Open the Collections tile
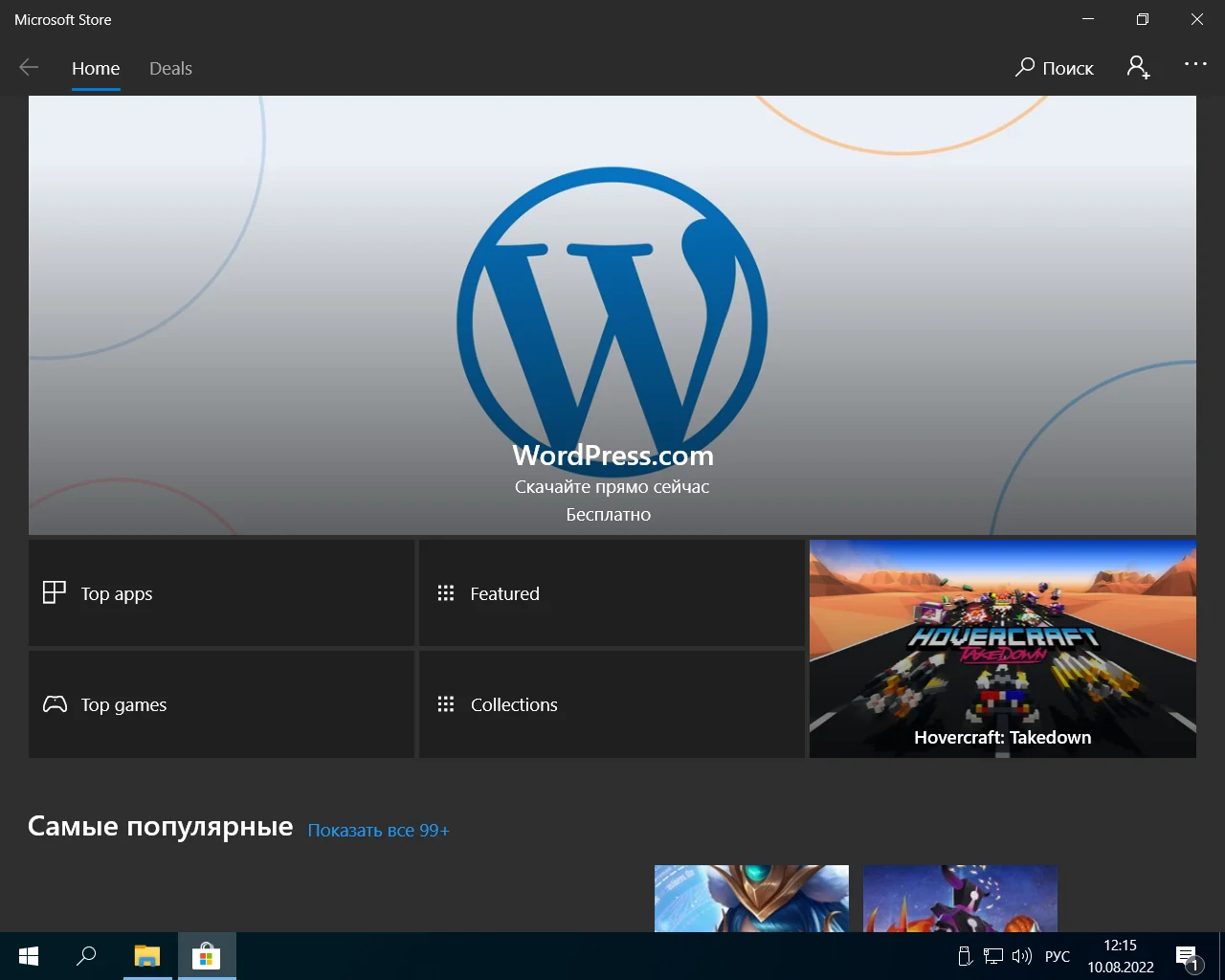This screenshot has height=980, width=1225. [612, 704]
